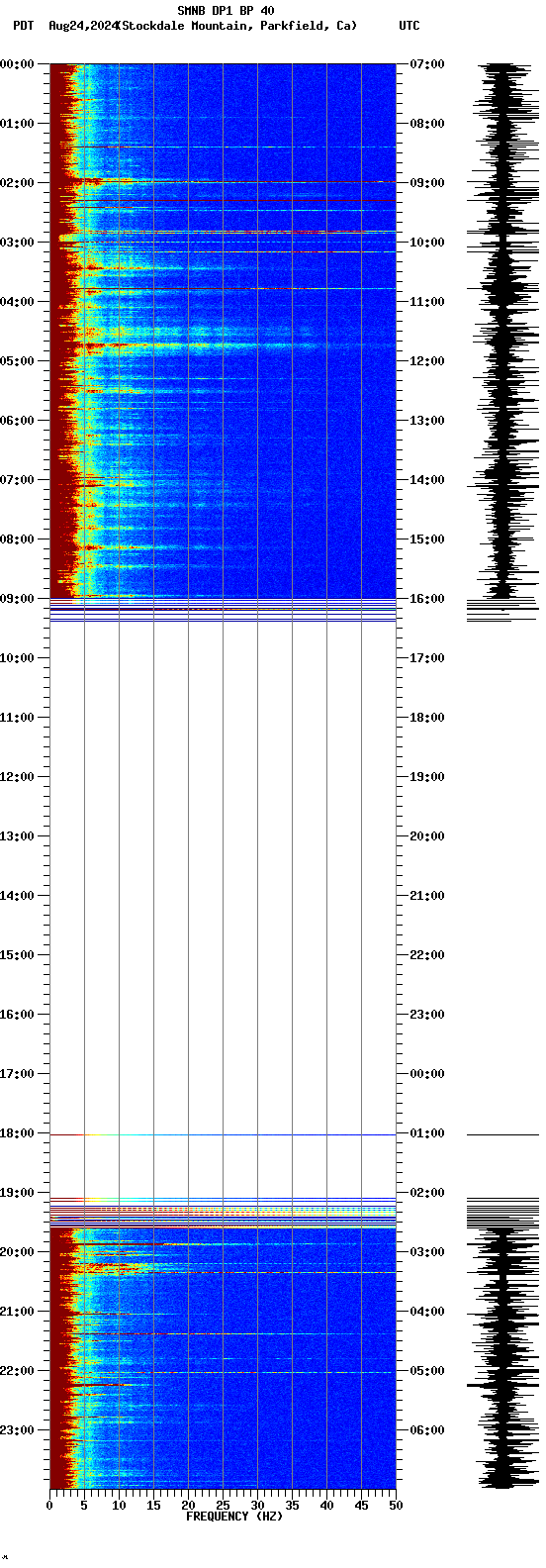Click the "22:00" label on the UTC axis
The width and height of the screenshot is (546, 1568).
427,955
